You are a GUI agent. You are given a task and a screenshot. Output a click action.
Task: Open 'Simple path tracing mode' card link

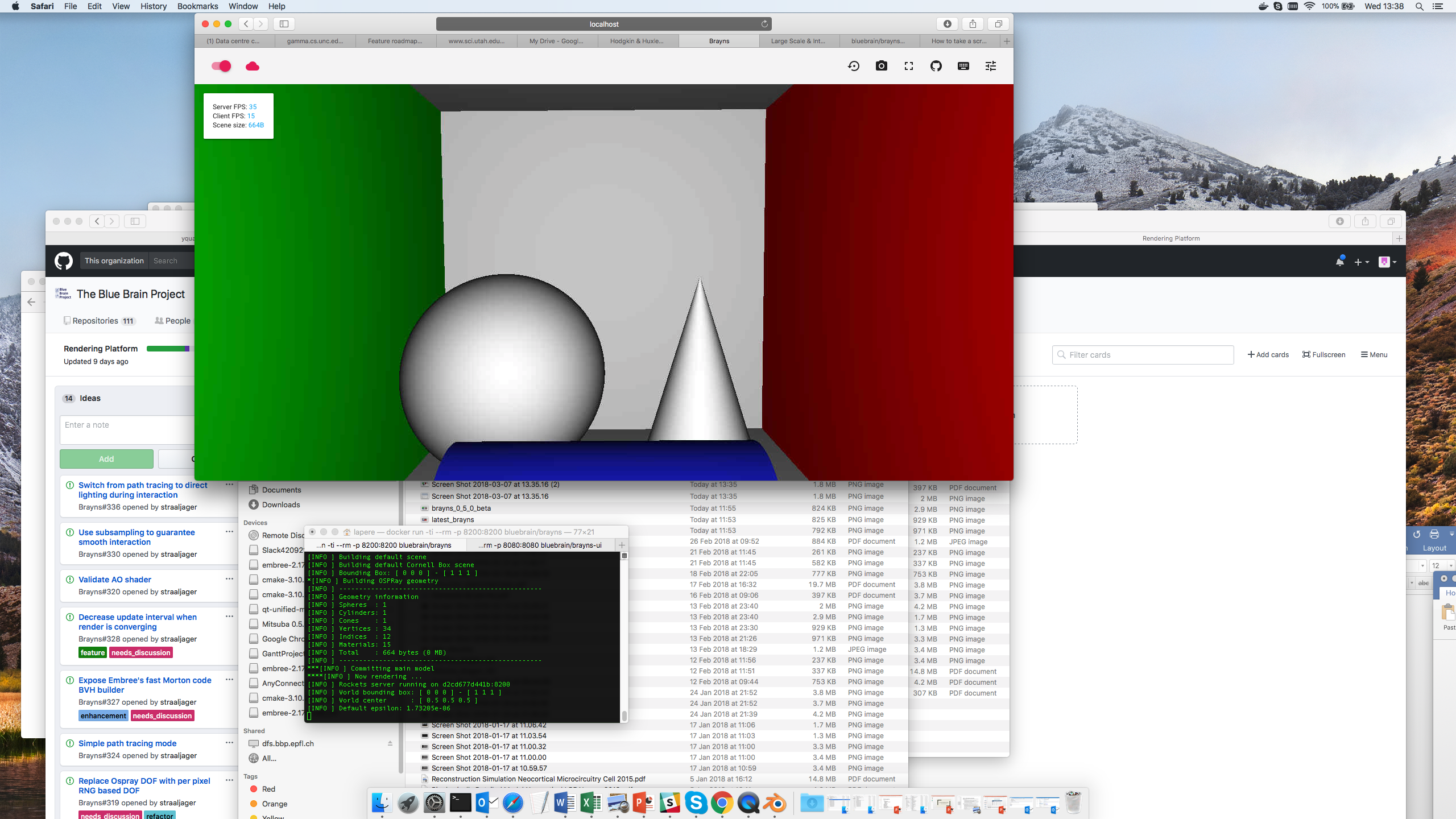pos(127,743)
